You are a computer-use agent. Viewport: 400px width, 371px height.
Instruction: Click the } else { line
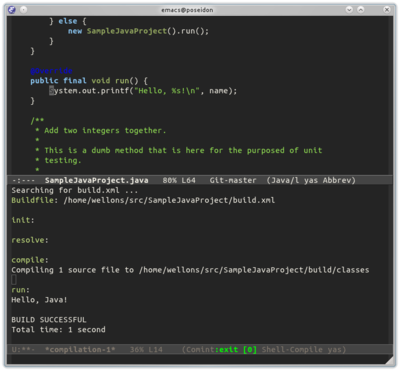(x=68, y=21)
